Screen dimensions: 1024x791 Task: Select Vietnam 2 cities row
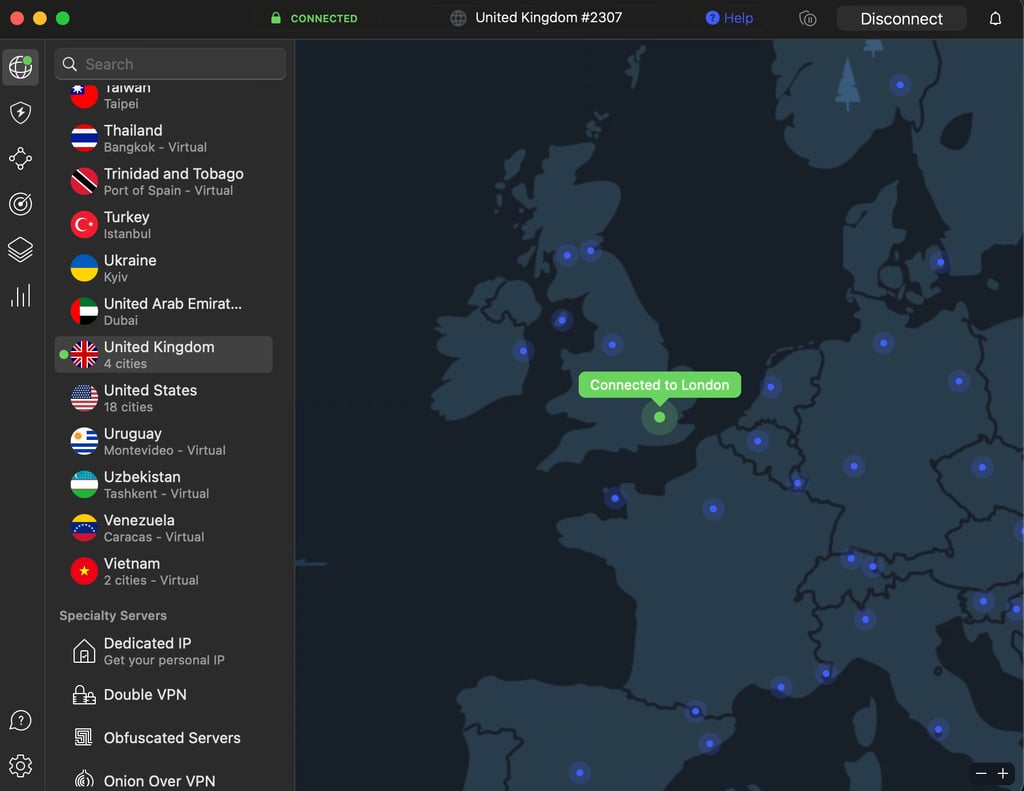[x=164, y=571]
